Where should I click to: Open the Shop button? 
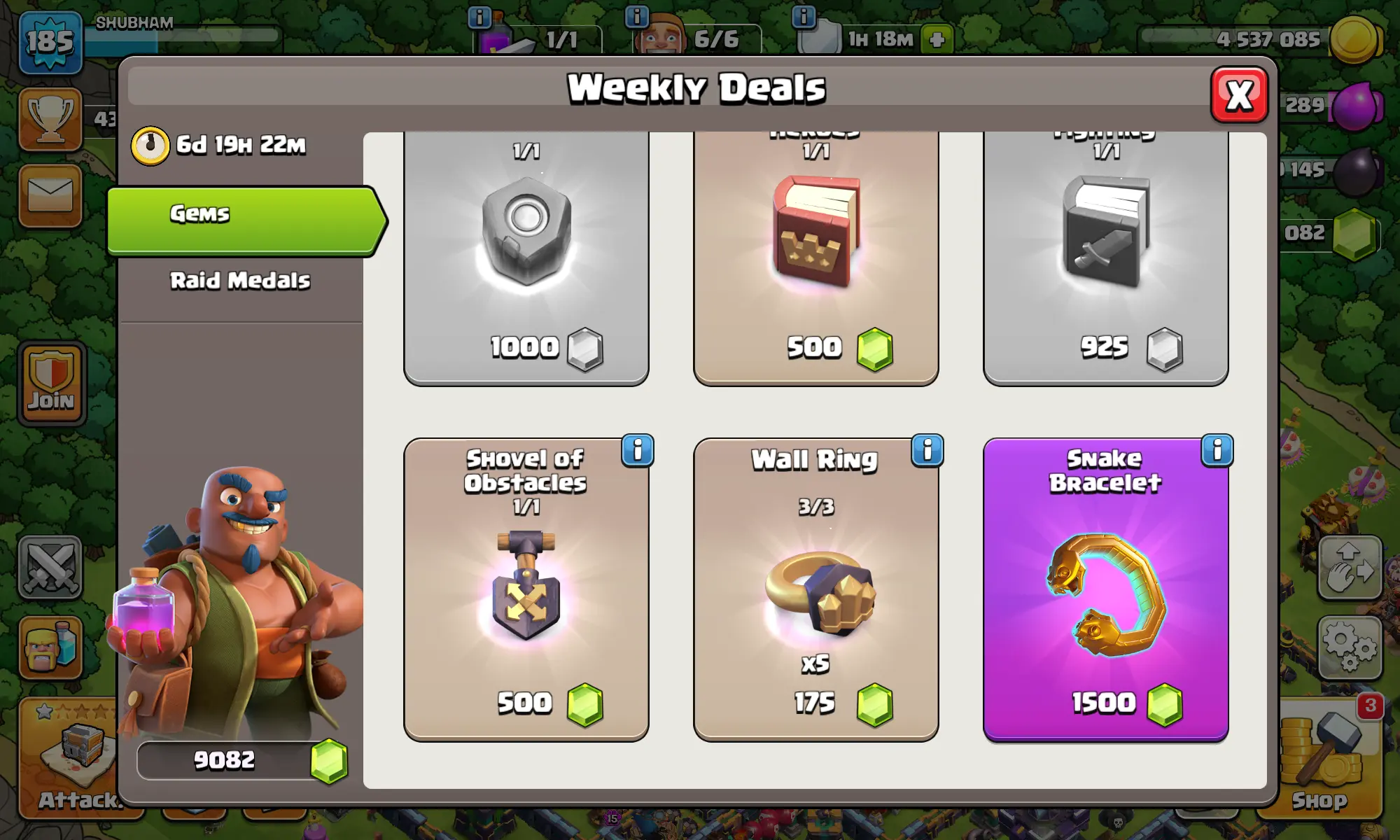coord(1320,759)
